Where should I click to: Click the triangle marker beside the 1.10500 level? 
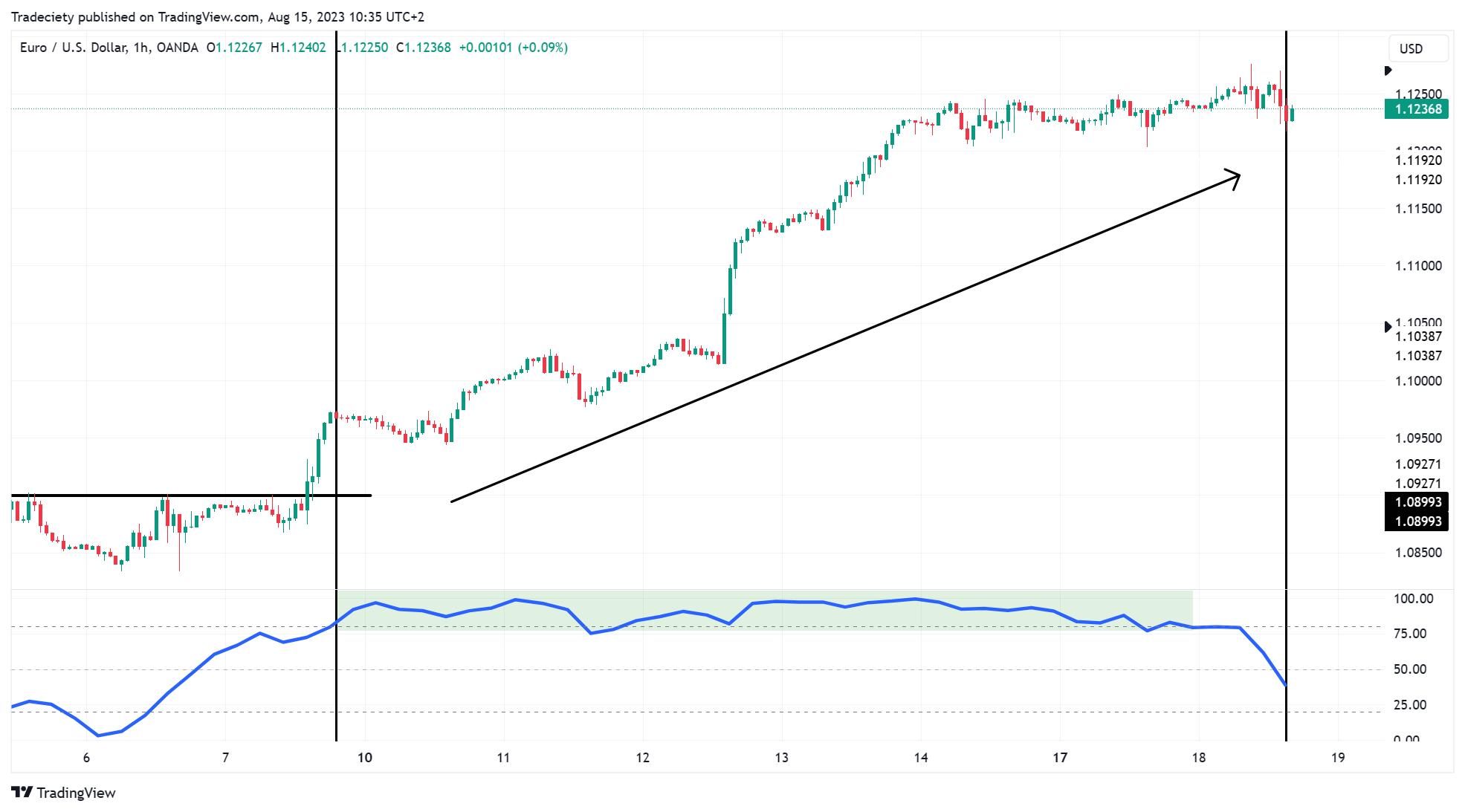[x=1387, y=325]
